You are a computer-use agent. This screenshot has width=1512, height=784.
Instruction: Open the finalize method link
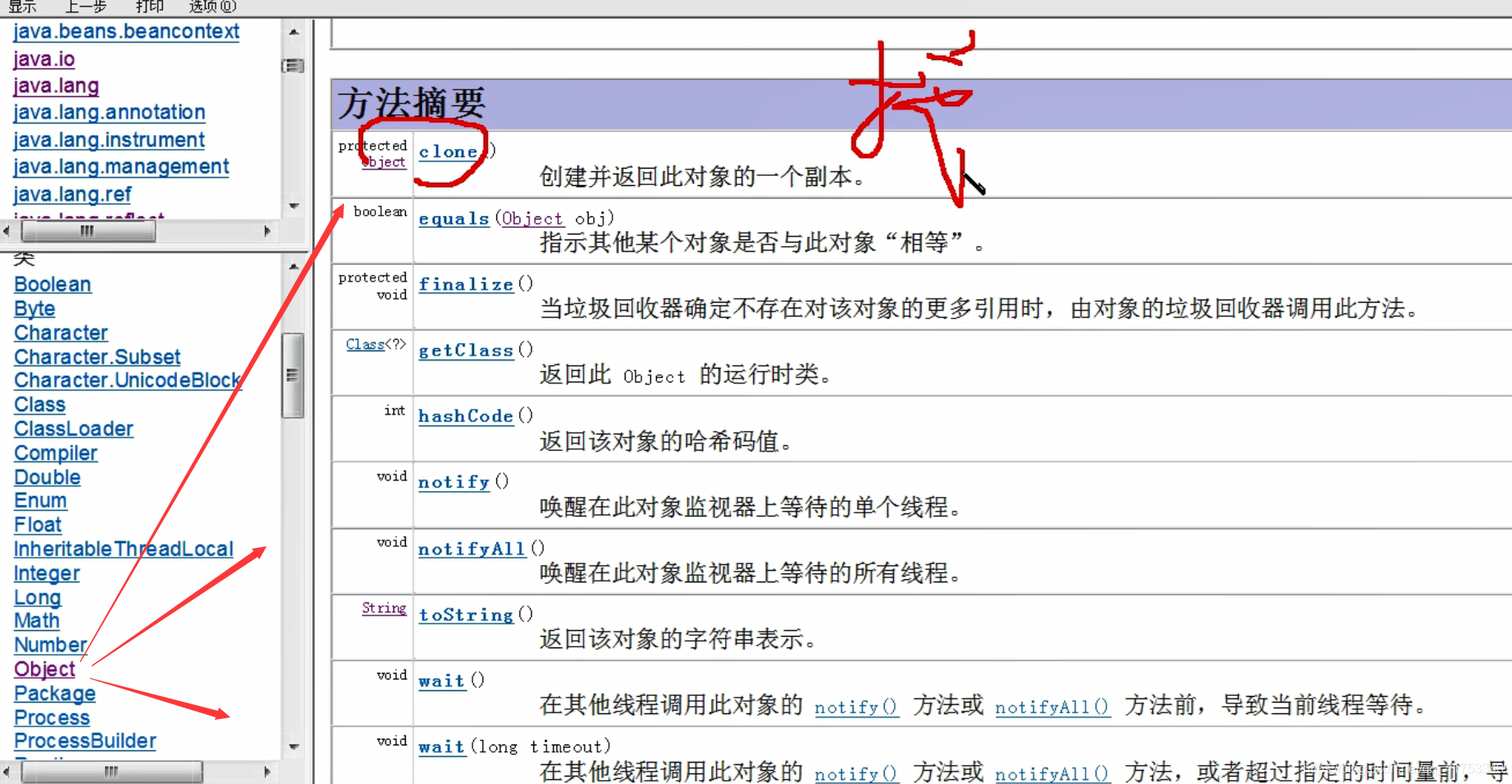click(x=466, y=285)
